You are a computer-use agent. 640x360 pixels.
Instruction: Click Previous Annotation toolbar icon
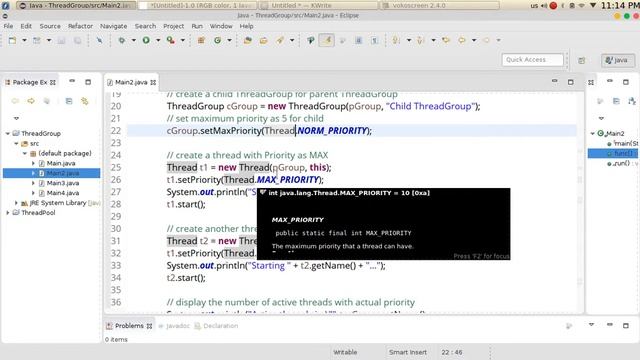point(421,40)
